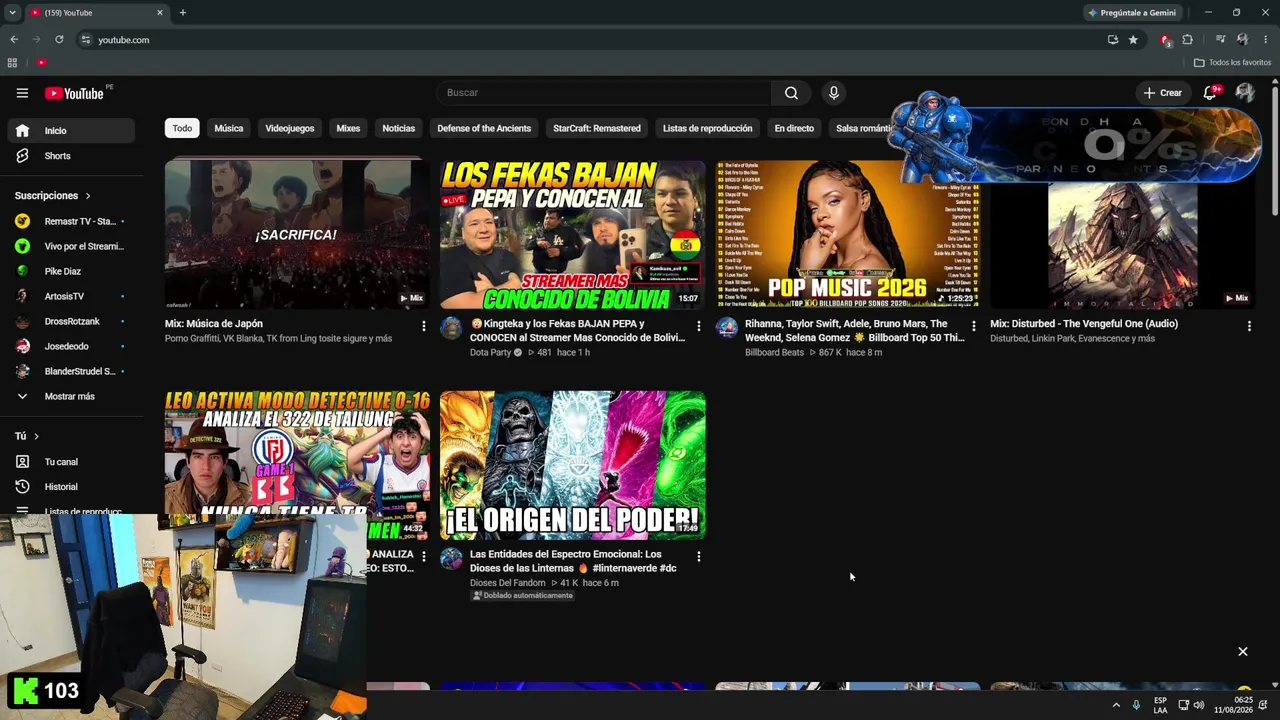Click the search magnifier button

pyautogui.click(x=791, y=93)
